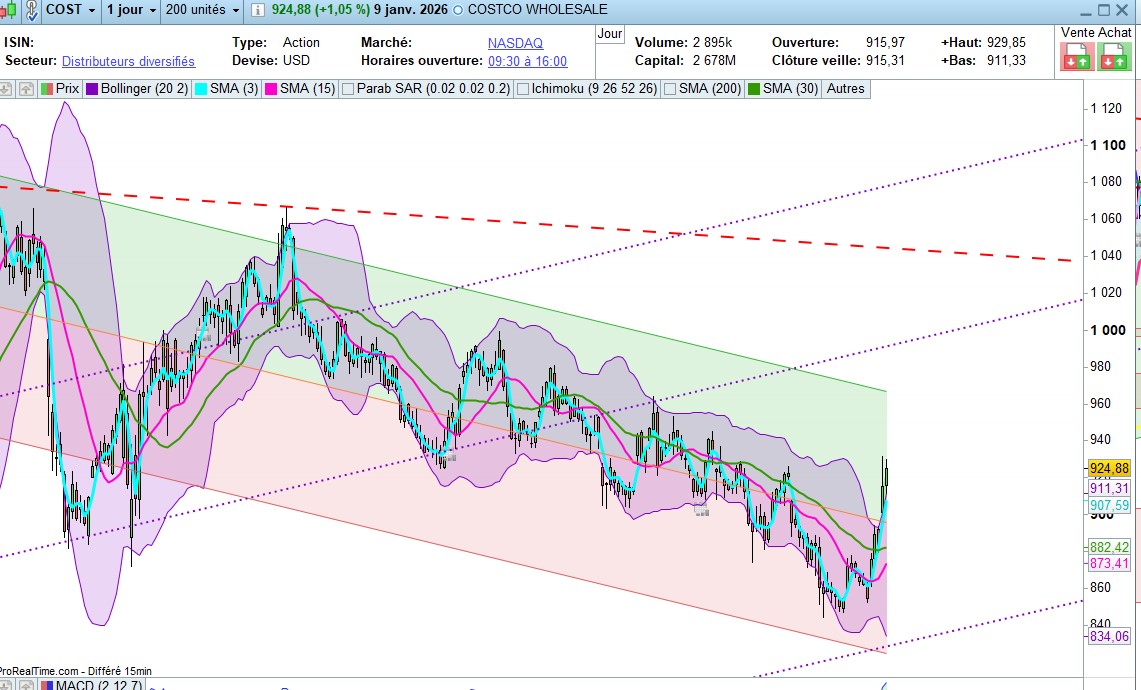Open the Autres indicators menu
The height and width of the screenshot is (690, 1141).
[x=845, y=89]
